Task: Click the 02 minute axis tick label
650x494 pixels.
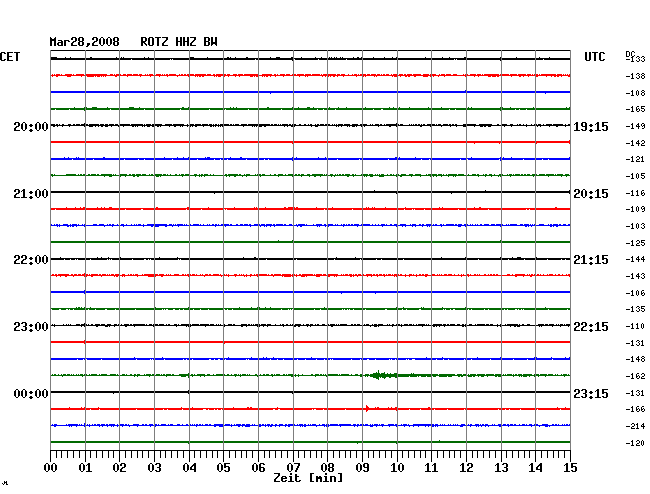Action: (119, 467)
